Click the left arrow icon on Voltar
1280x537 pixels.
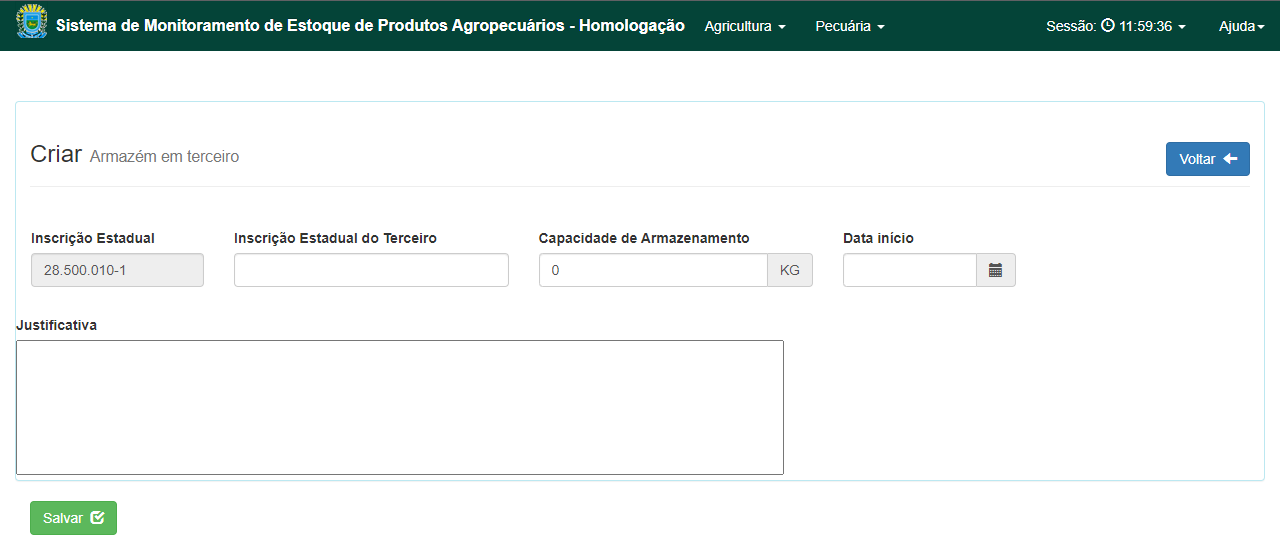point(1230,159)
